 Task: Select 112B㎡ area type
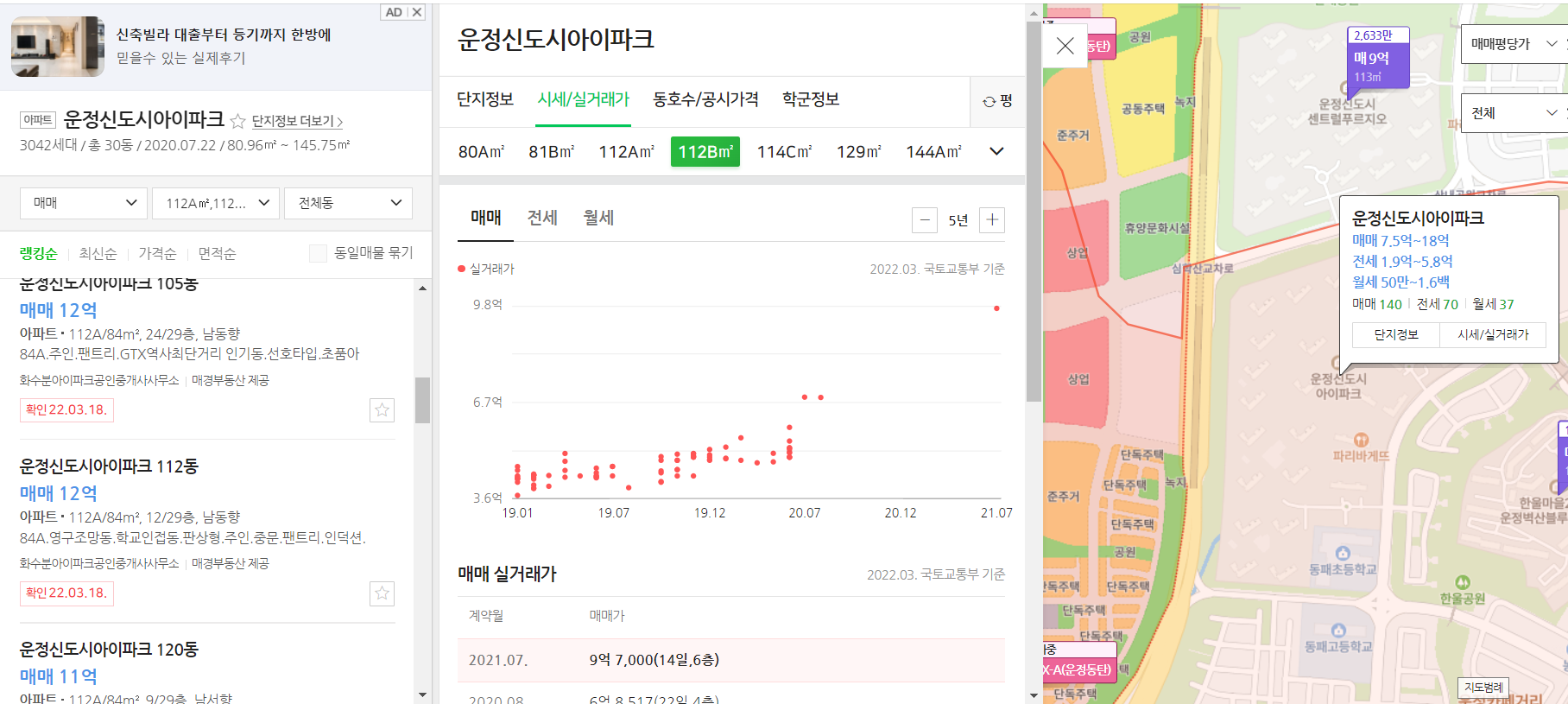705,152
